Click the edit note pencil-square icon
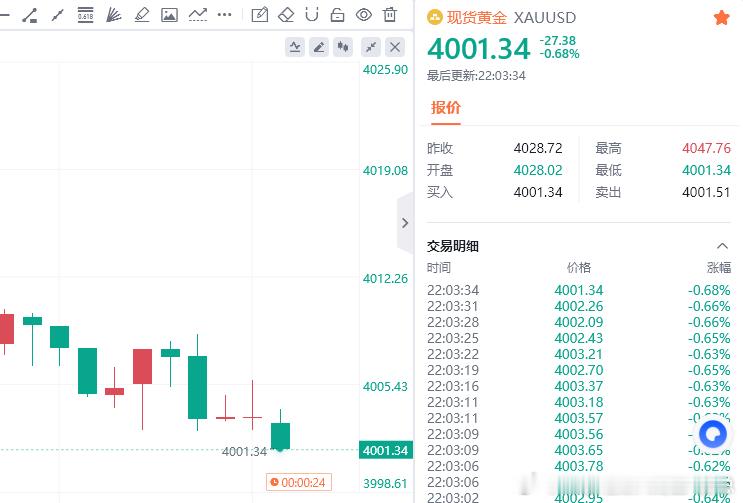Screen dimensions: 743x503 [x=259, y=15]
